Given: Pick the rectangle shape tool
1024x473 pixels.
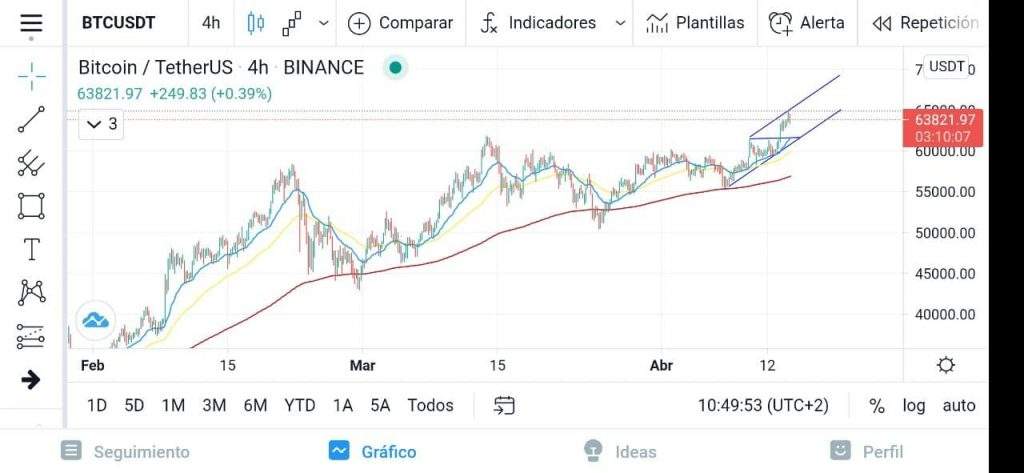Looking at the screenshot, I should click(31, 206).
